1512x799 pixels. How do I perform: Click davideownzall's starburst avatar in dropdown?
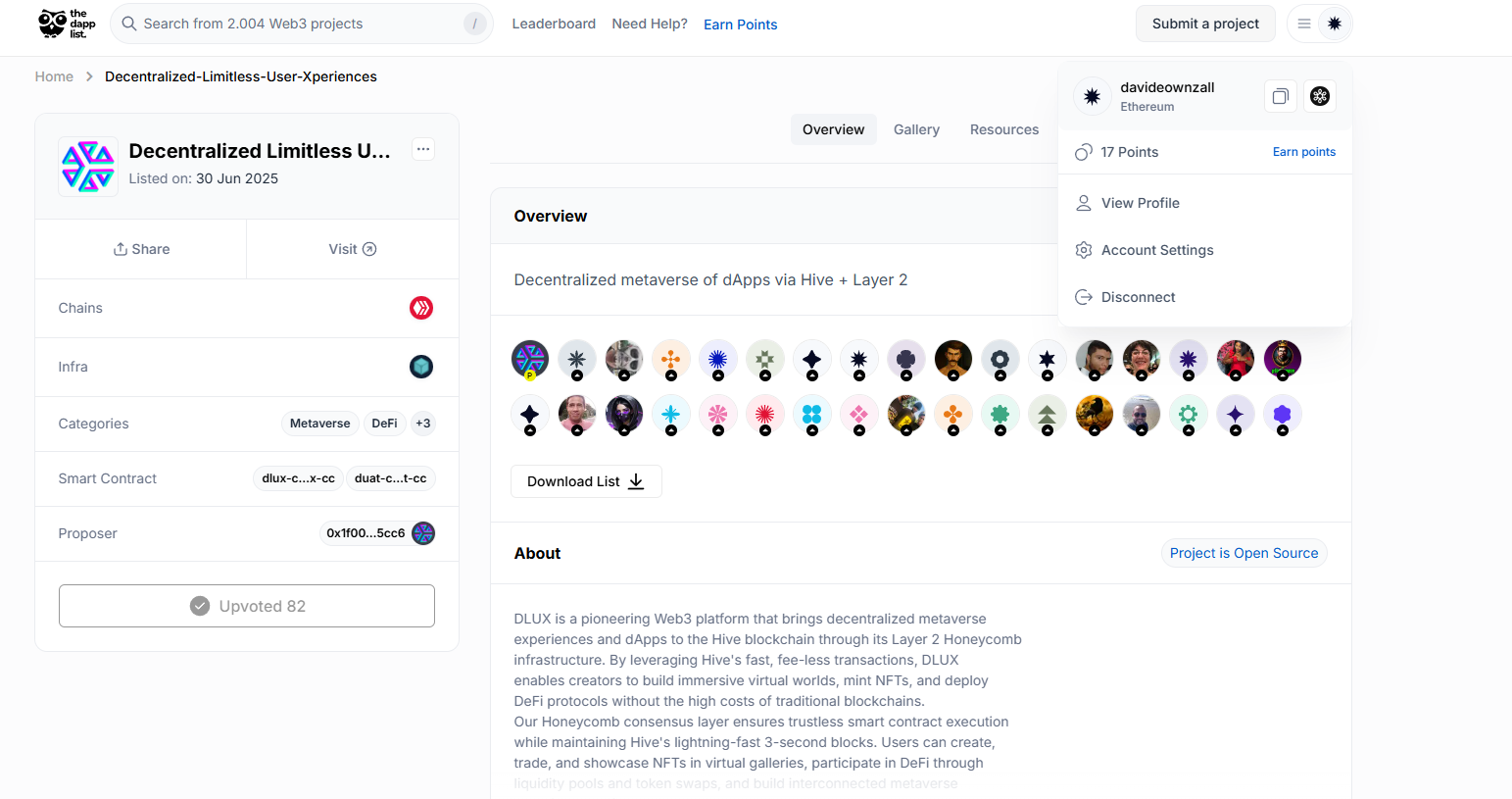[1092, 96]
